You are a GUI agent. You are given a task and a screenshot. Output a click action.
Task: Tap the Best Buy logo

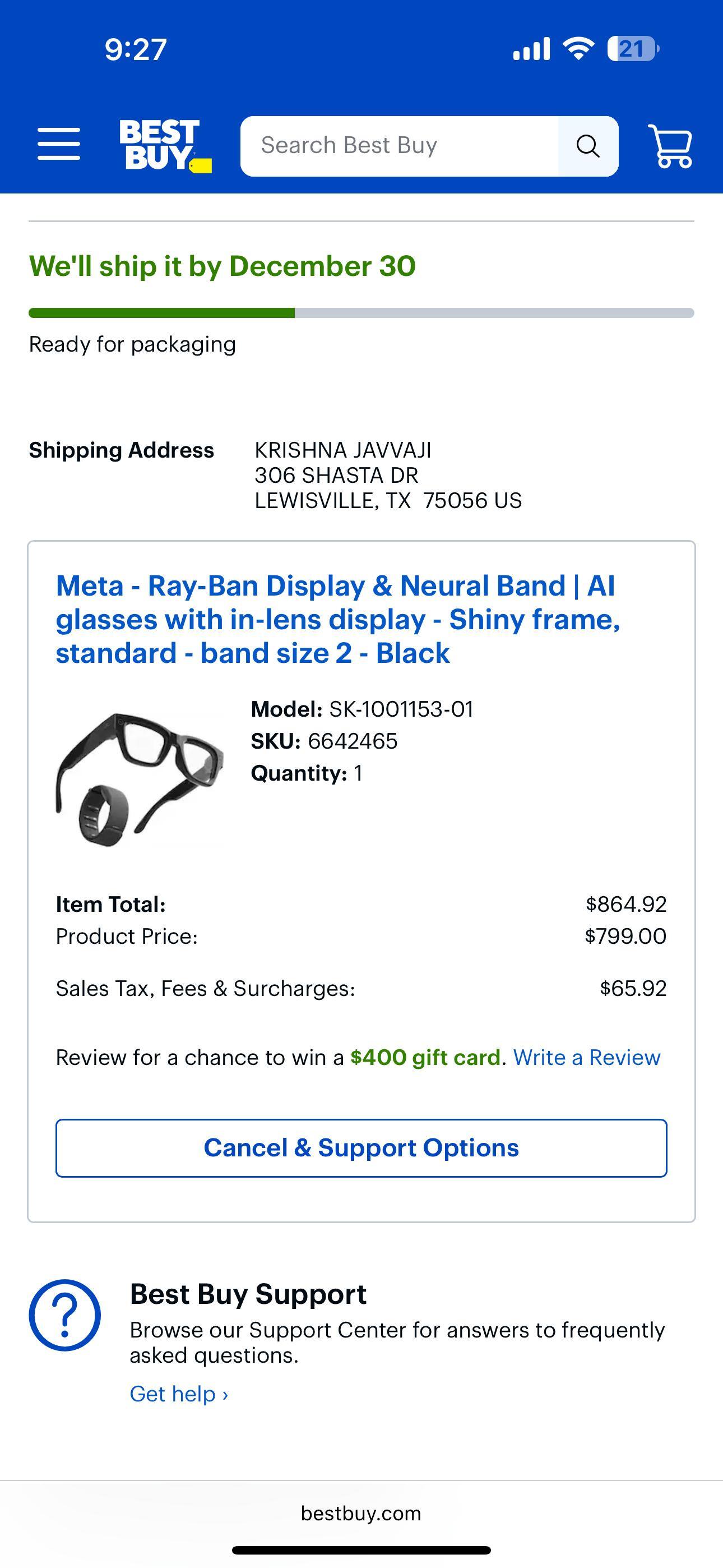point(164,145)
